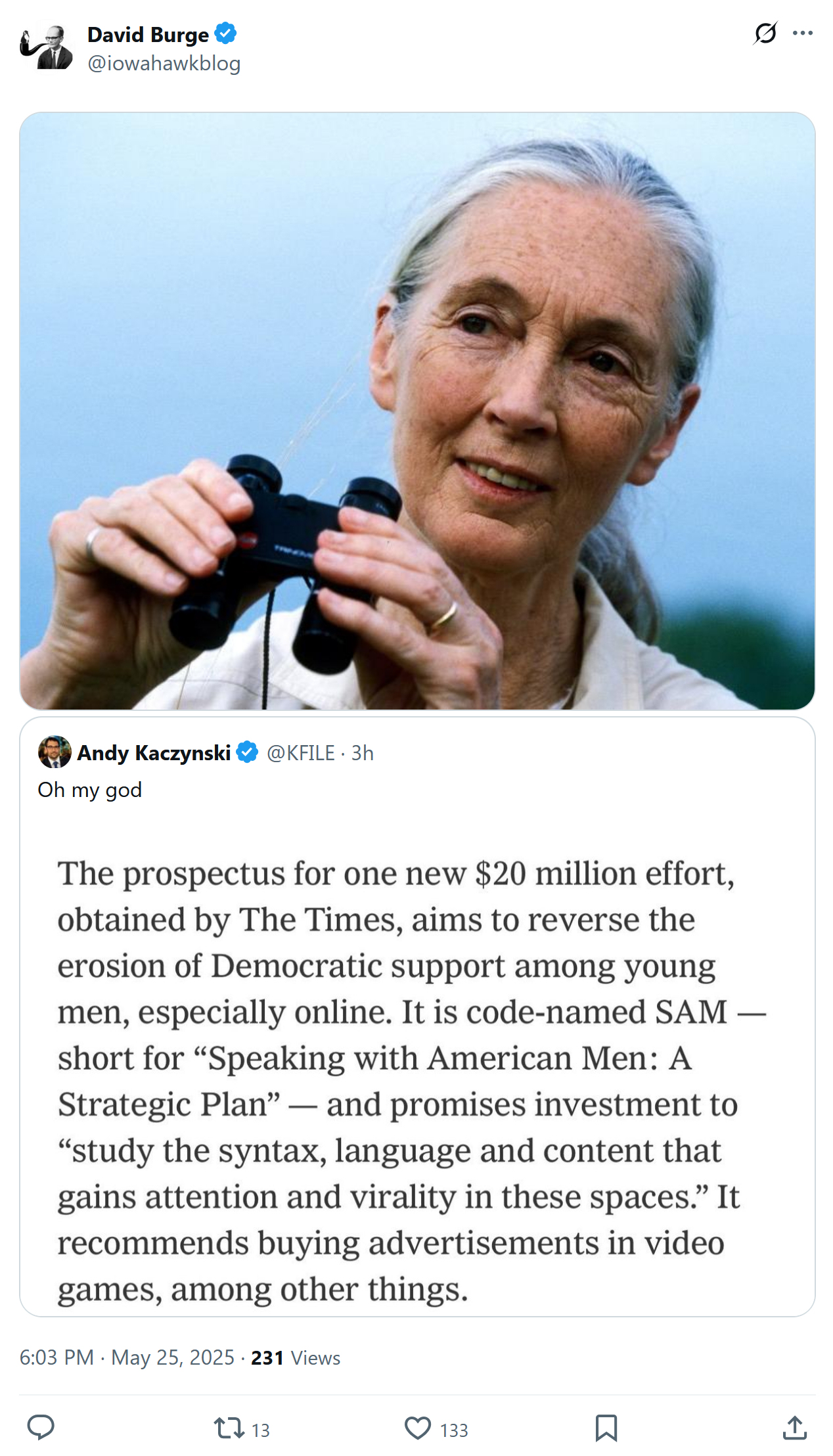This screenshot has width=833, height=1456.
Task: Click the reply speech bubble icon
Action: 41,1427
